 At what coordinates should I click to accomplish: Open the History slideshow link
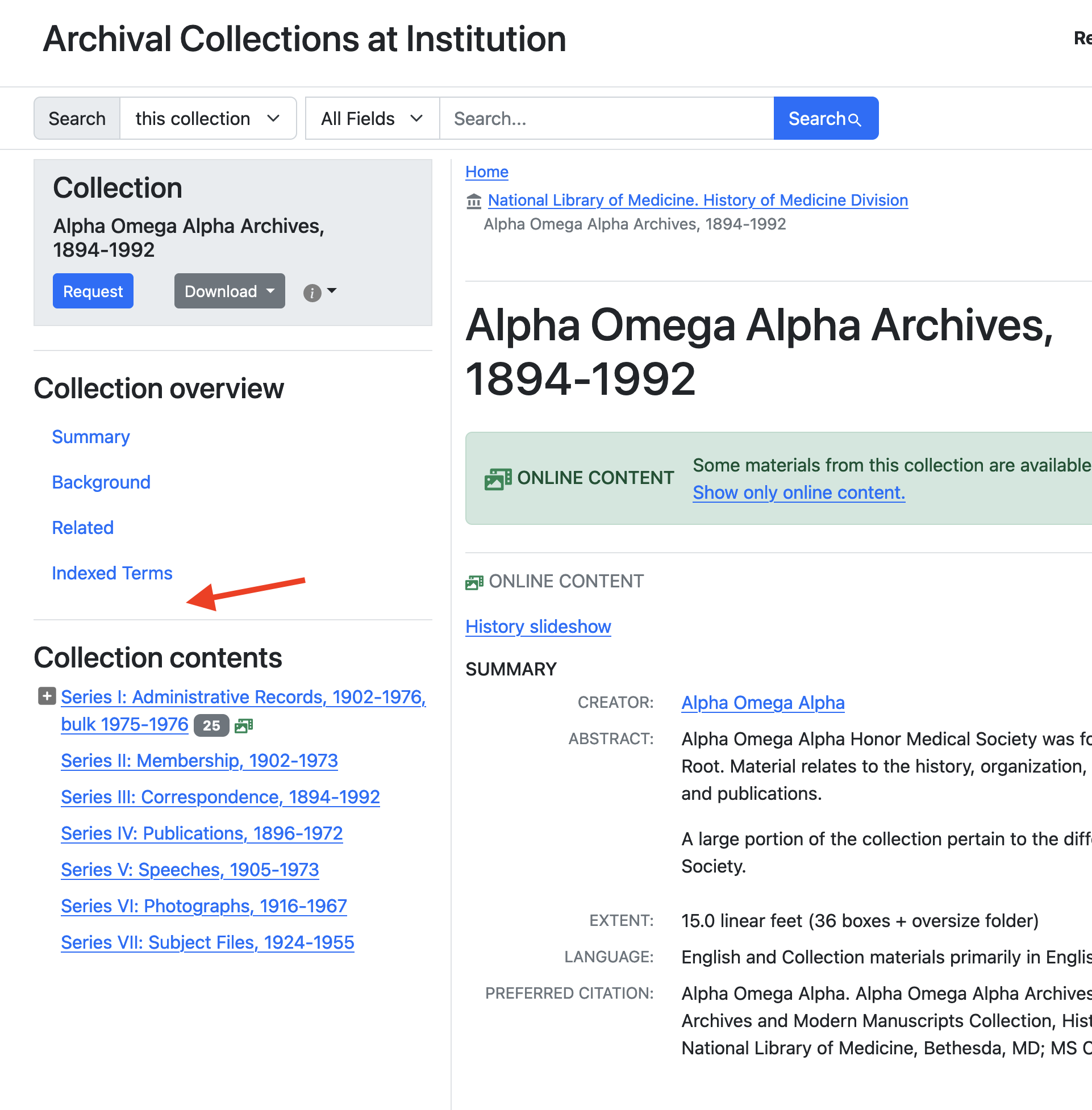pyautogui.click(x=538, y=626)
